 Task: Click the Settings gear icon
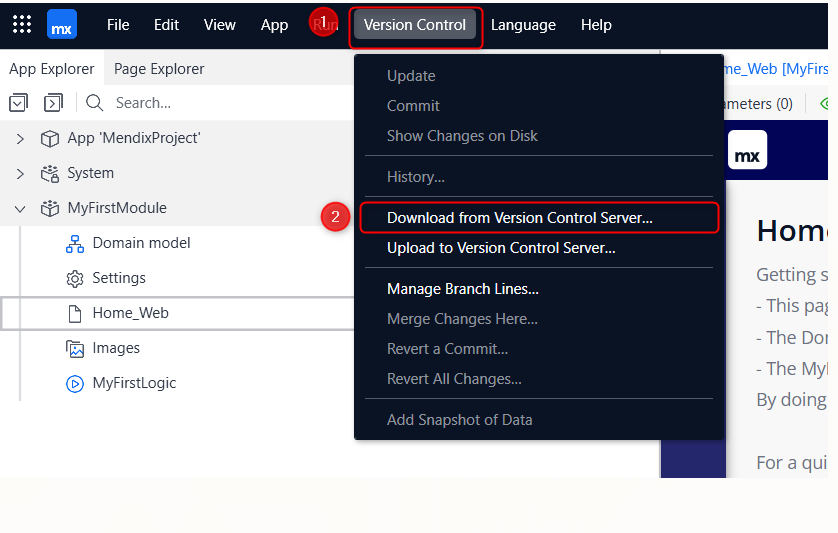pyautogui.click(x=75, y=279)
